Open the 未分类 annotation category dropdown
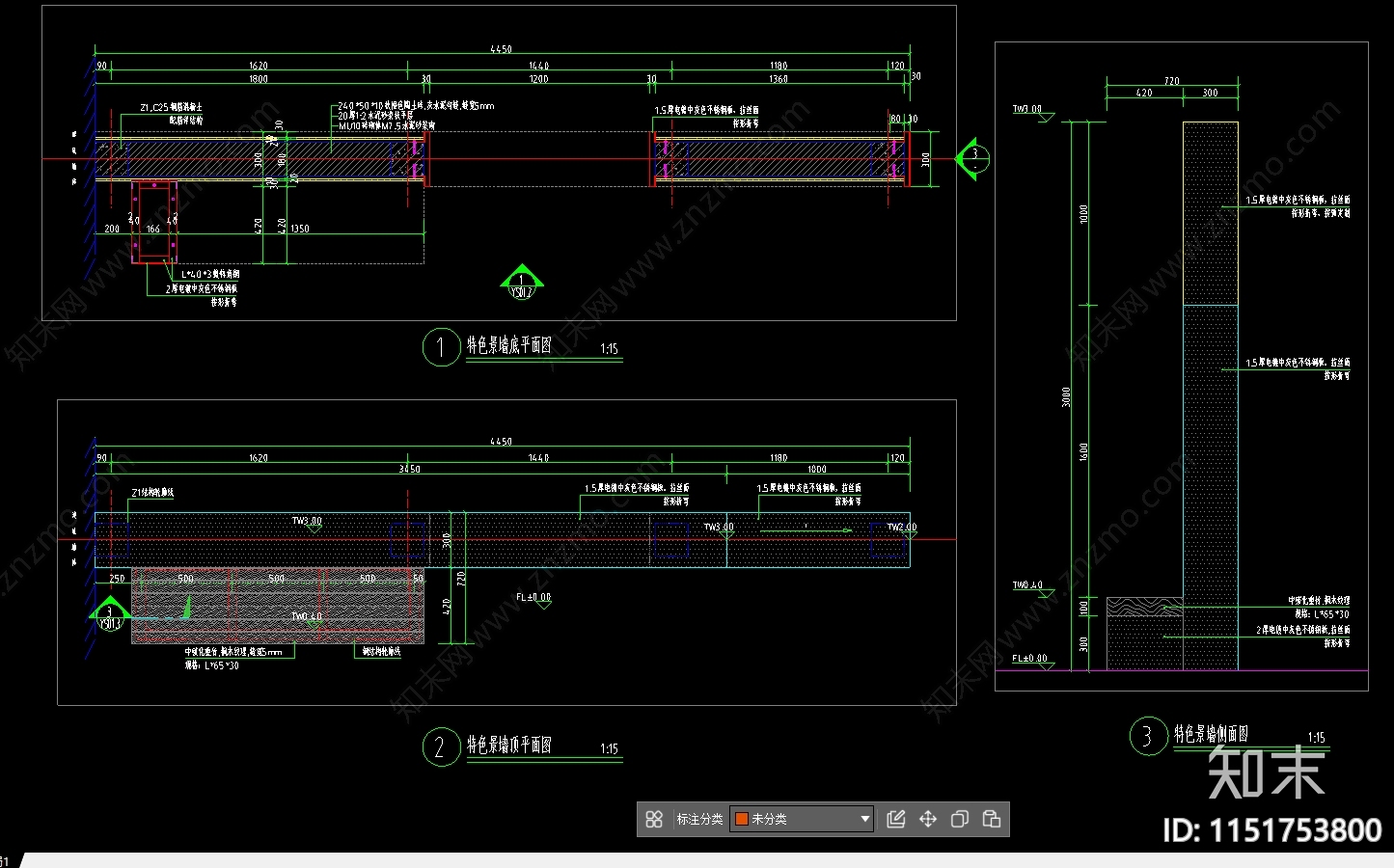Viewport: 1394px width, 868px height. (x=863, y=819)
